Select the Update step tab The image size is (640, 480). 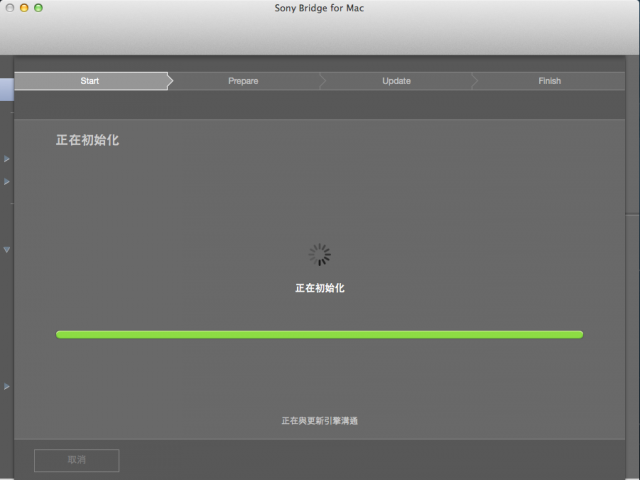coord(396,81)
